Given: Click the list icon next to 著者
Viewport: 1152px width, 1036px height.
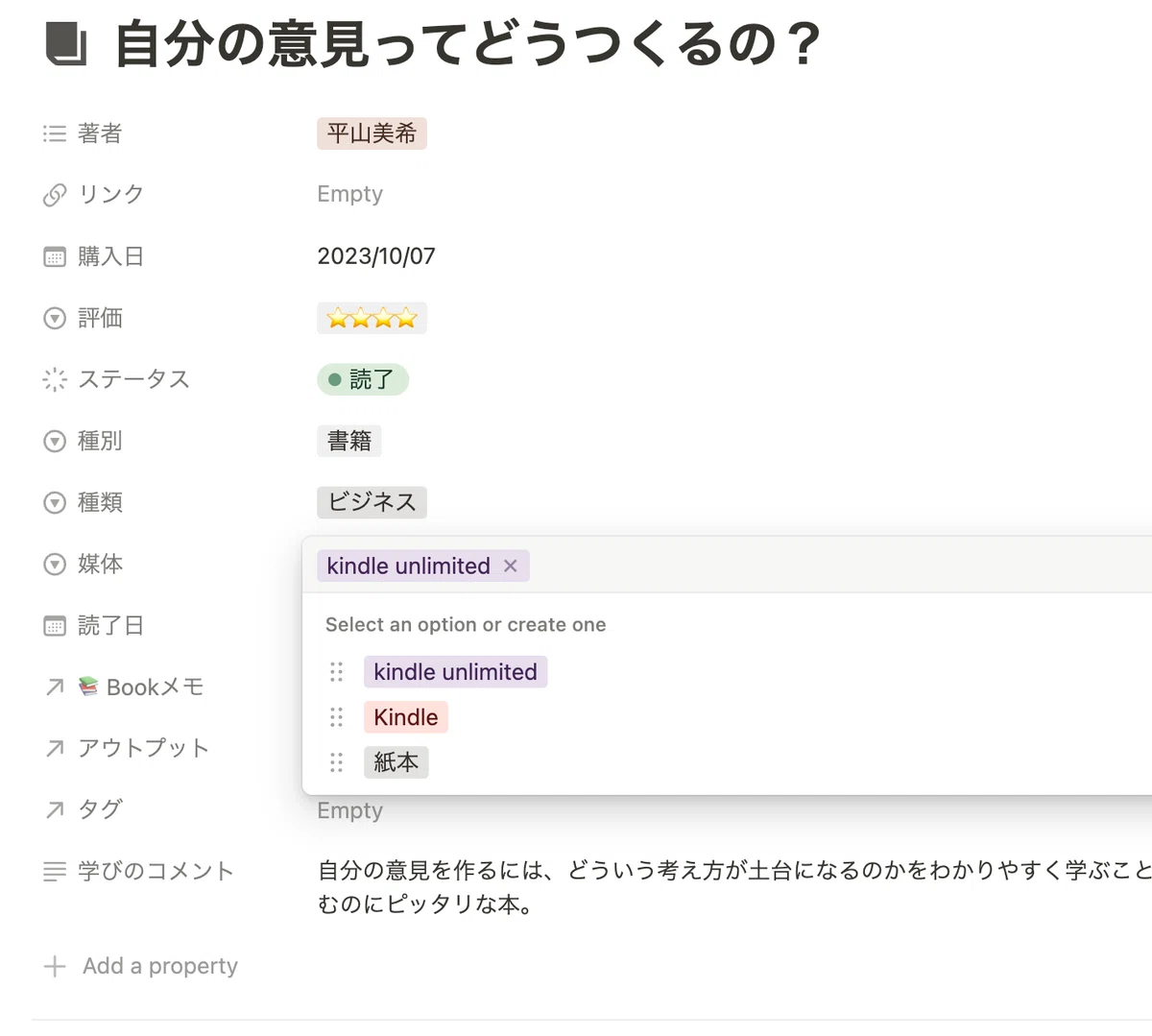Looking at the screenshot, I should (55, 133).
